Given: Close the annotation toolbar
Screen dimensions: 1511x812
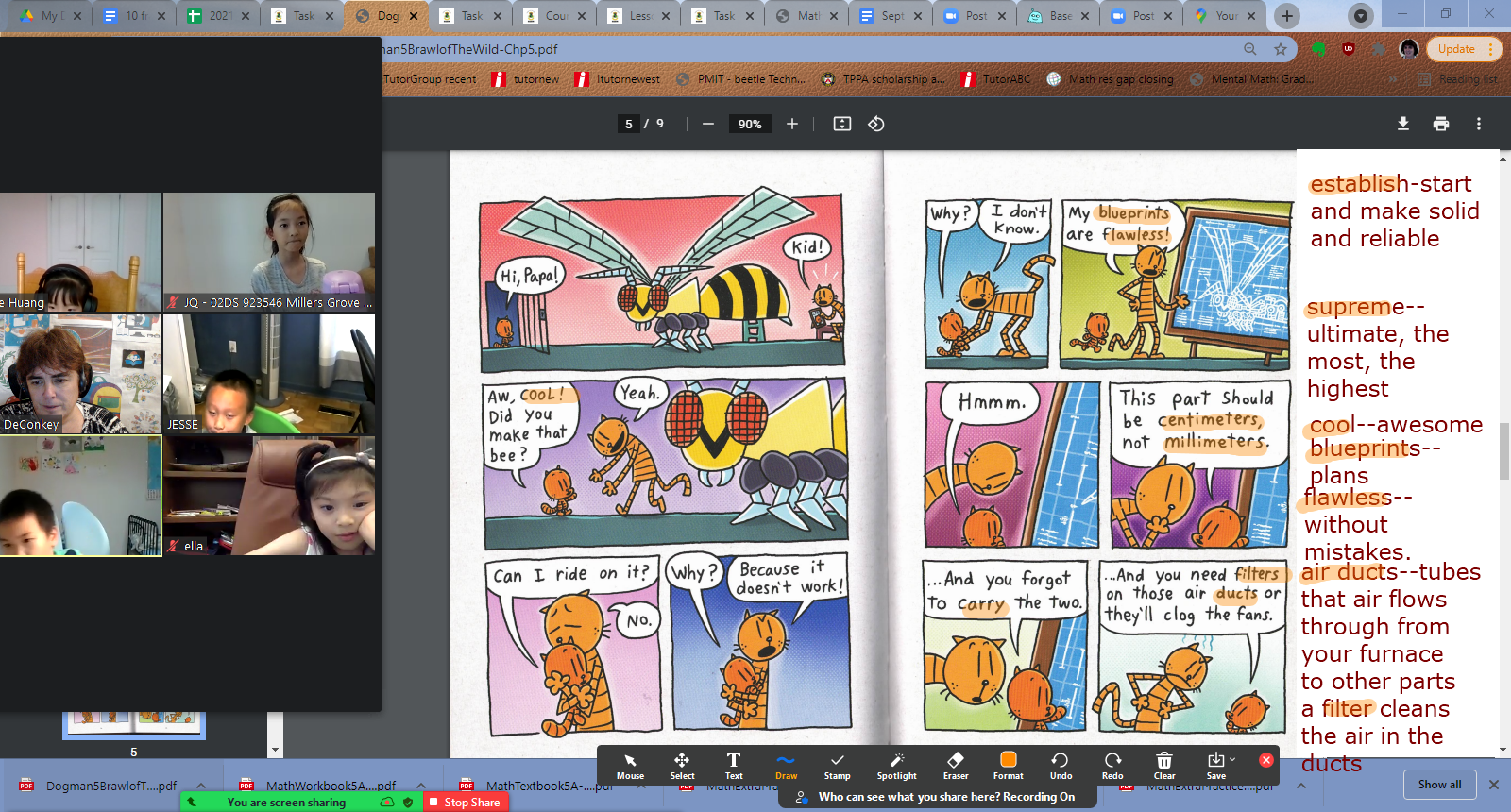Looking at the screenshot, I should 1266,760.
